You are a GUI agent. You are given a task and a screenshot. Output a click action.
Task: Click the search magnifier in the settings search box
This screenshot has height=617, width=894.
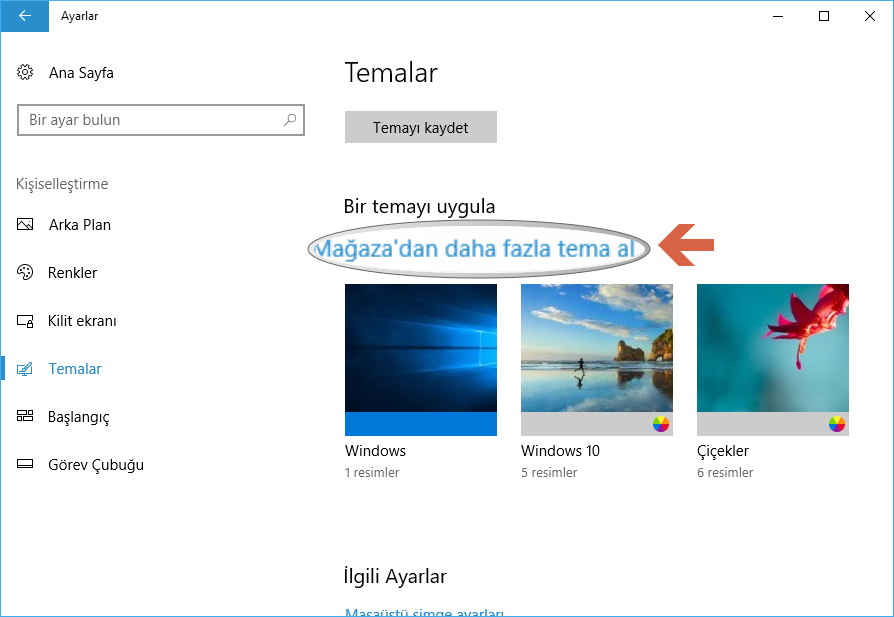tap(290, 119)
